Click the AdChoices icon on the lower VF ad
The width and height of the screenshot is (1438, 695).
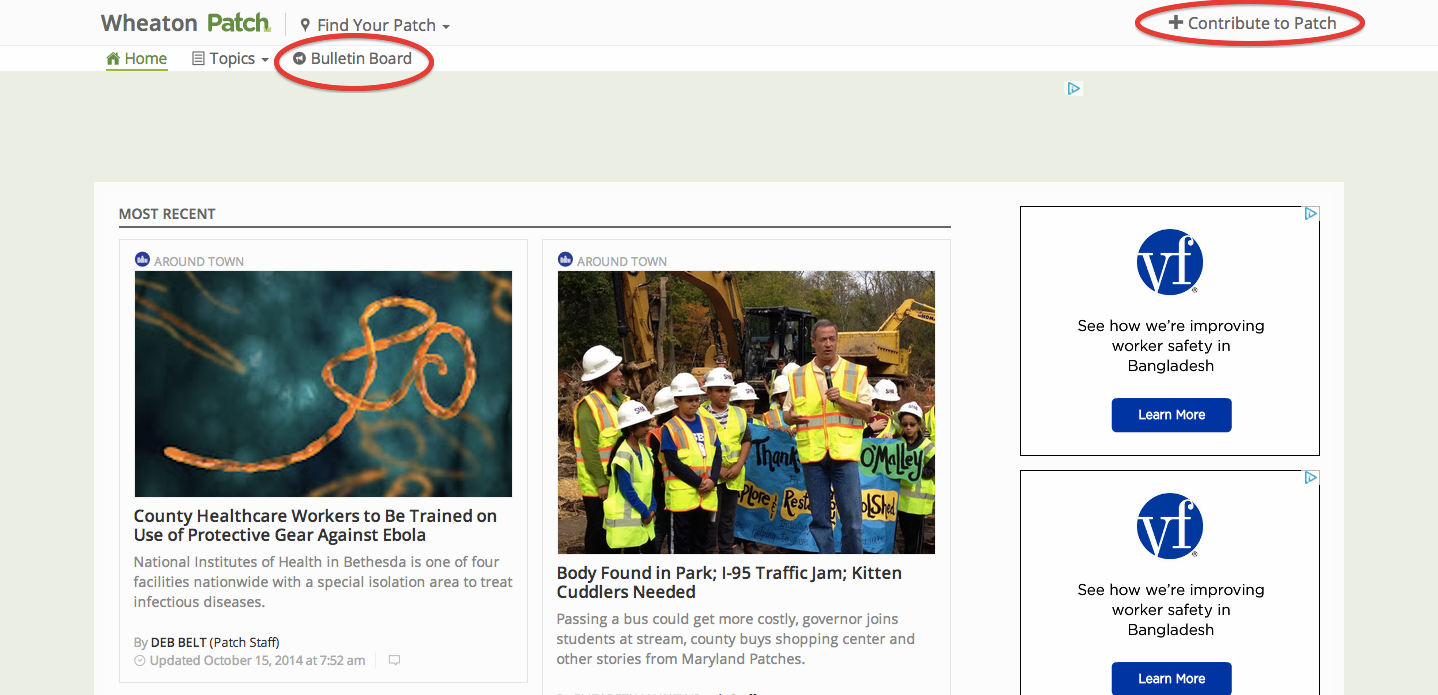[1311, 477]
